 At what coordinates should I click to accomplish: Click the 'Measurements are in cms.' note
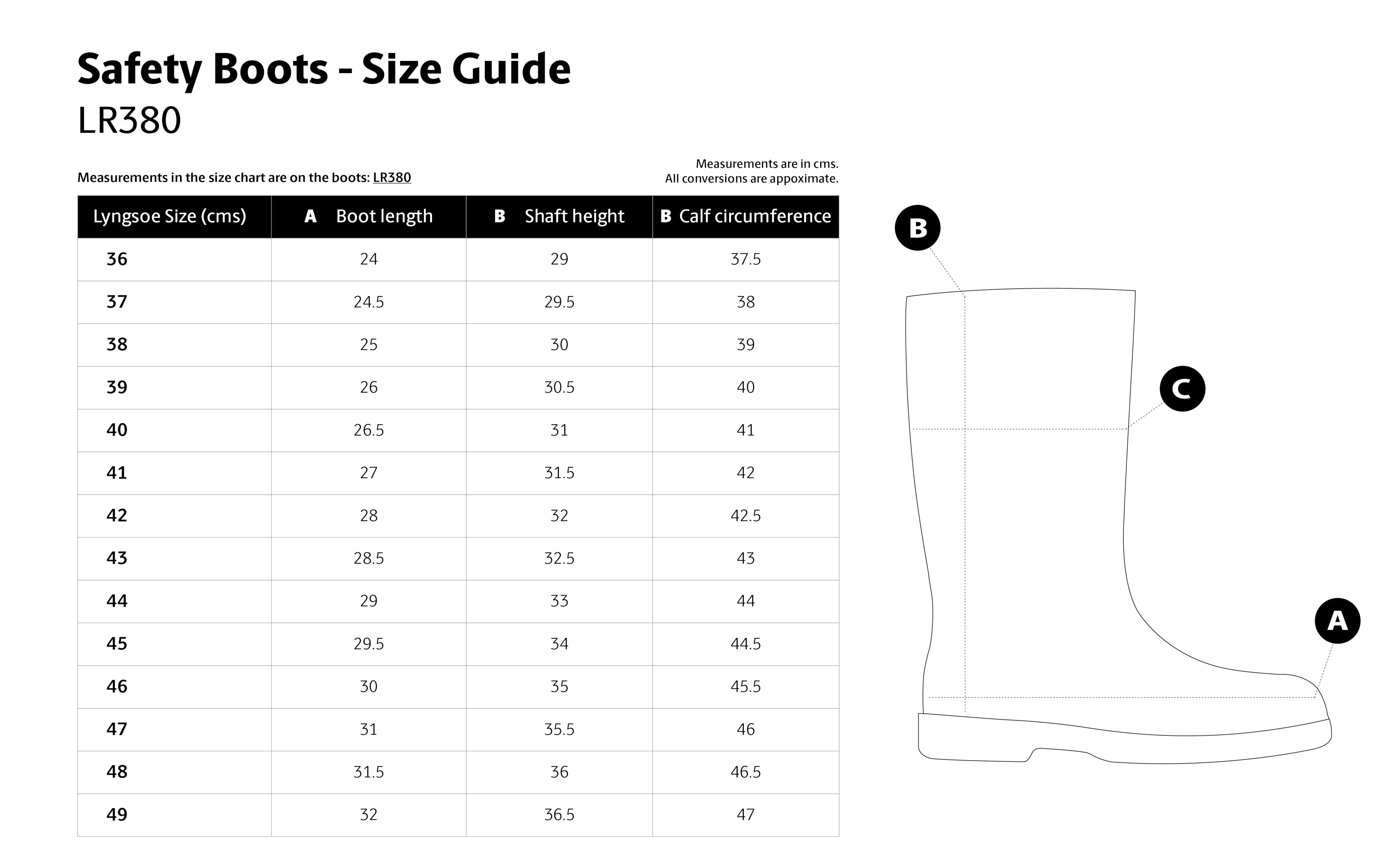coord(767,164)
